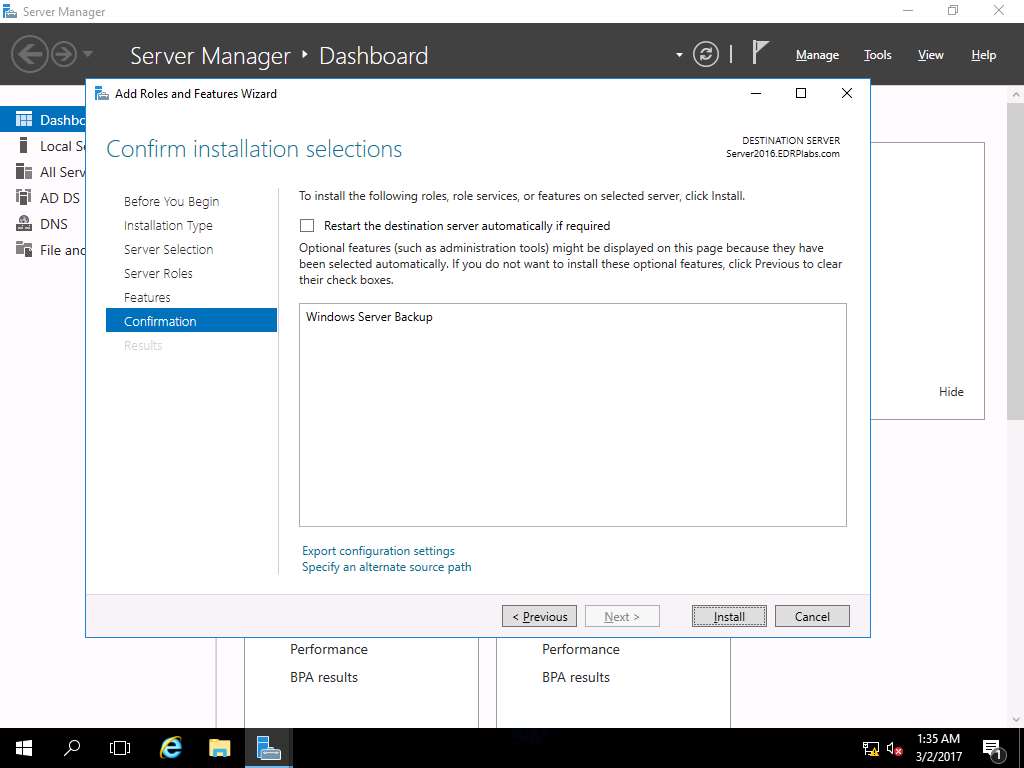Refresh the Server Manager dashboard
1024x768 pixels.
click(705, 54)
